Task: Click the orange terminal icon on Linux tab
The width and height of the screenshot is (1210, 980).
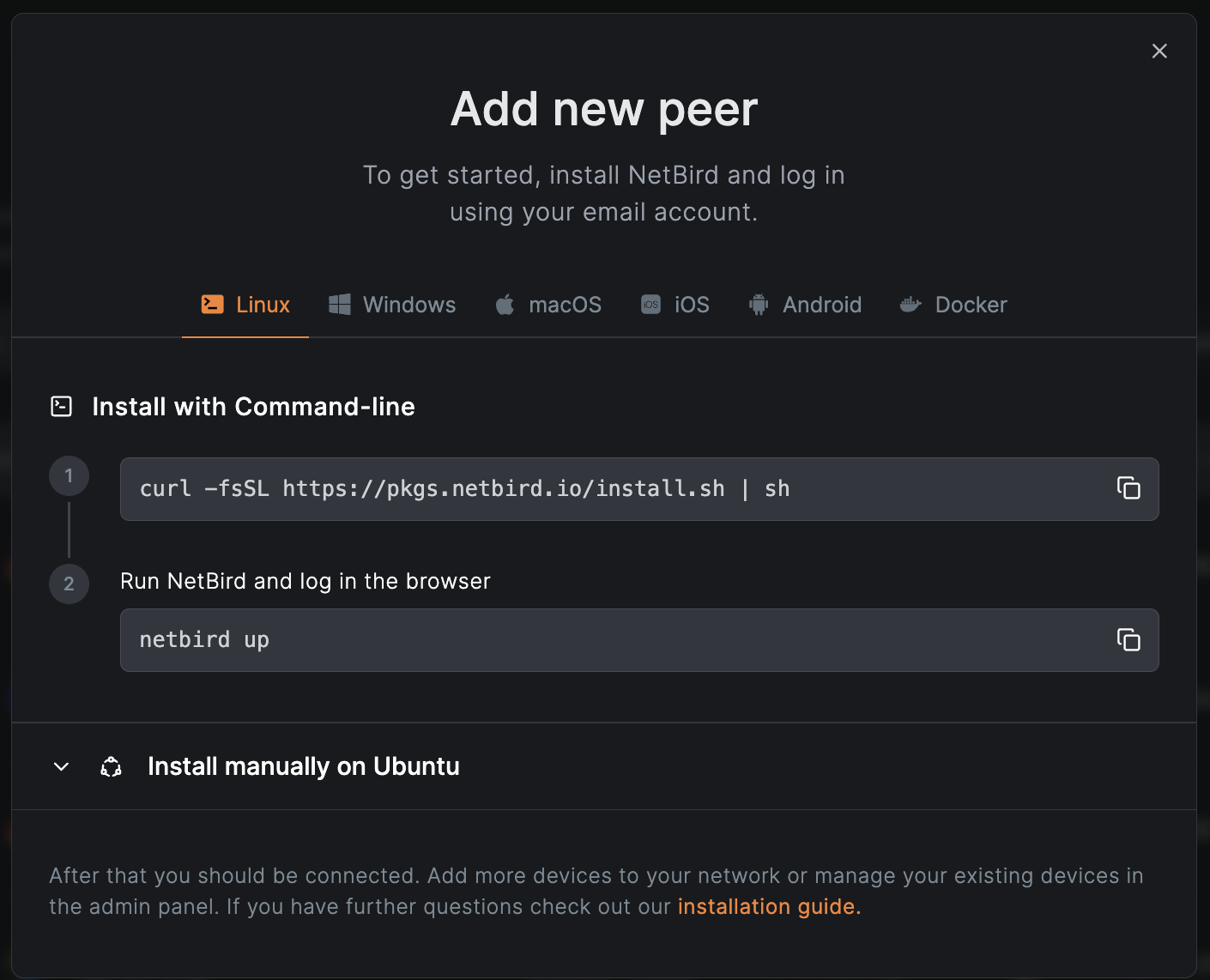Action: click(x=212, y=305)
